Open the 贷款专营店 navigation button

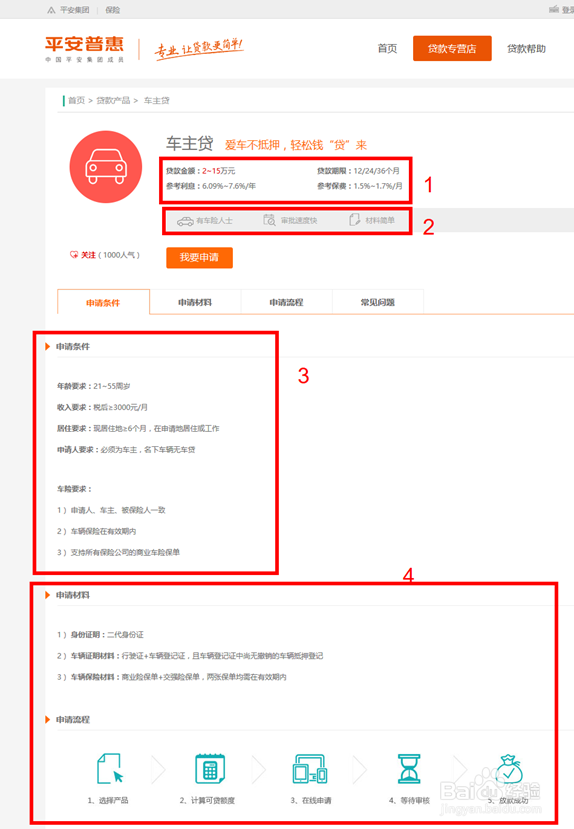click(x=452, y=49)
